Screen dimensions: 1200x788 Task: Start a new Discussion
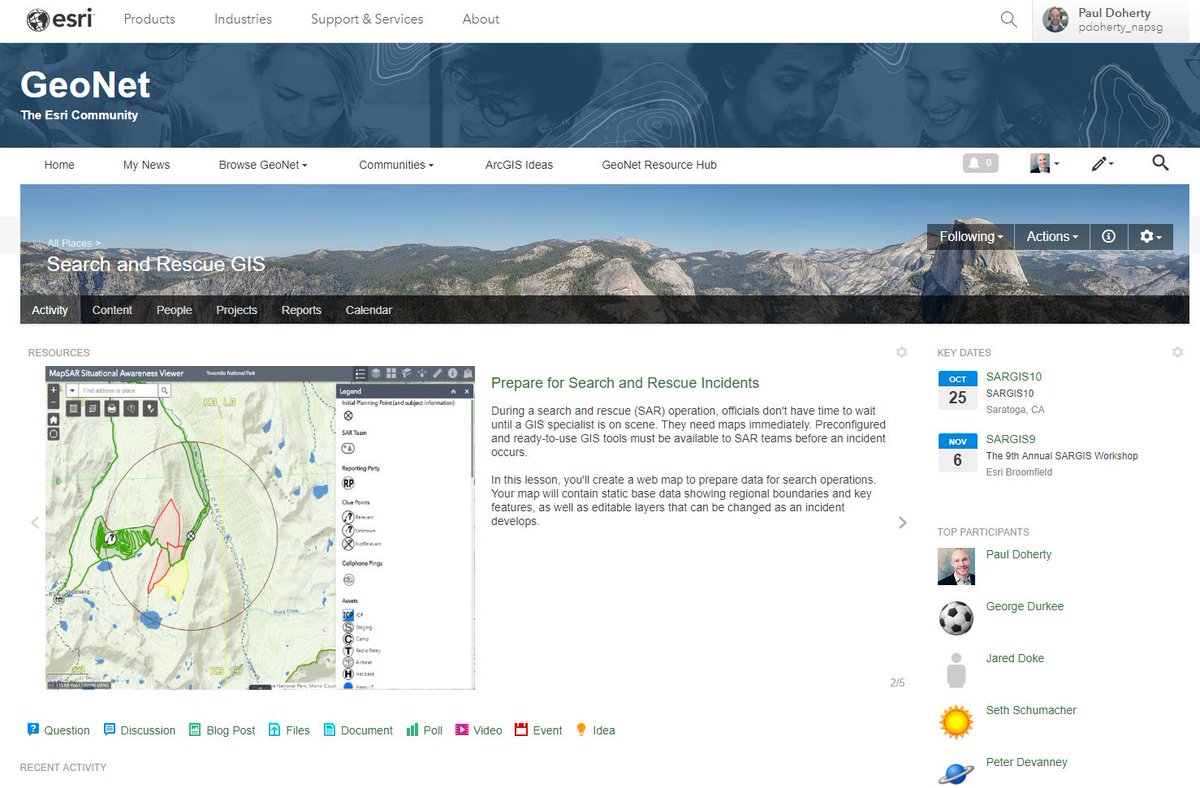point(139,731)
